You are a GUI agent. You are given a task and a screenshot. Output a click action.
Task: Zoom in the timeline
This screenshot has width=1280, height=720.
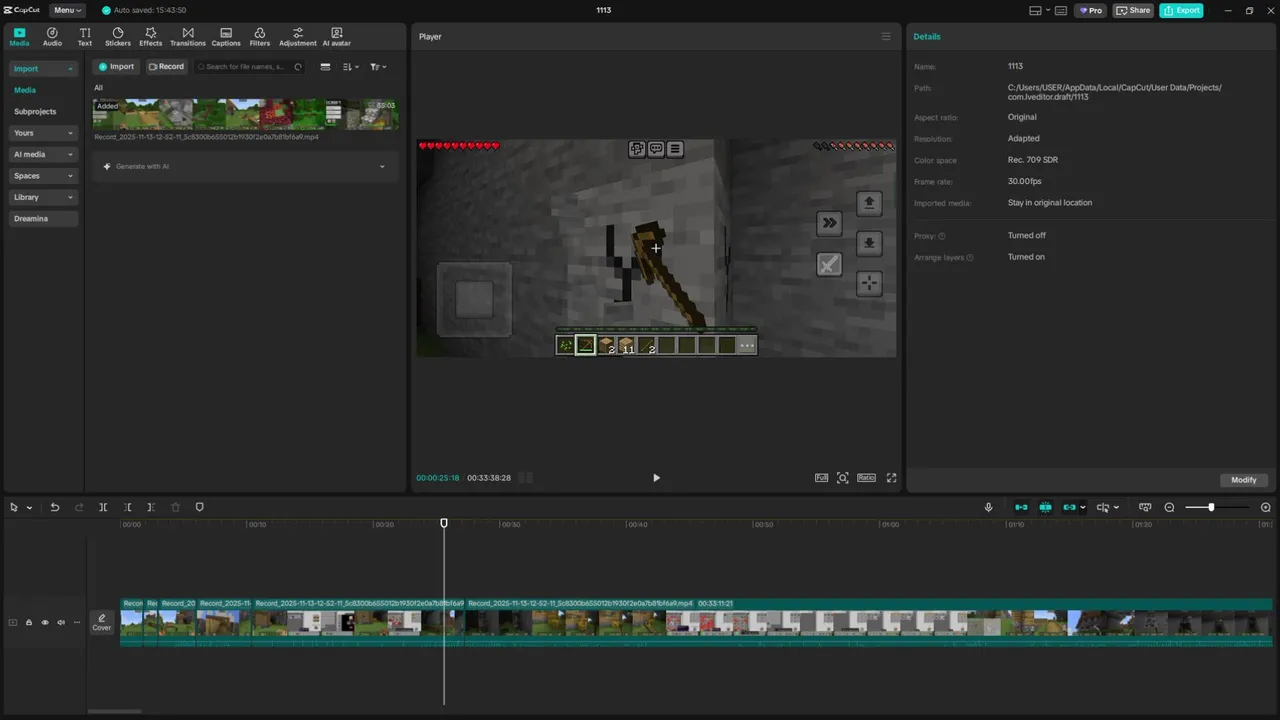[1265, 507]
